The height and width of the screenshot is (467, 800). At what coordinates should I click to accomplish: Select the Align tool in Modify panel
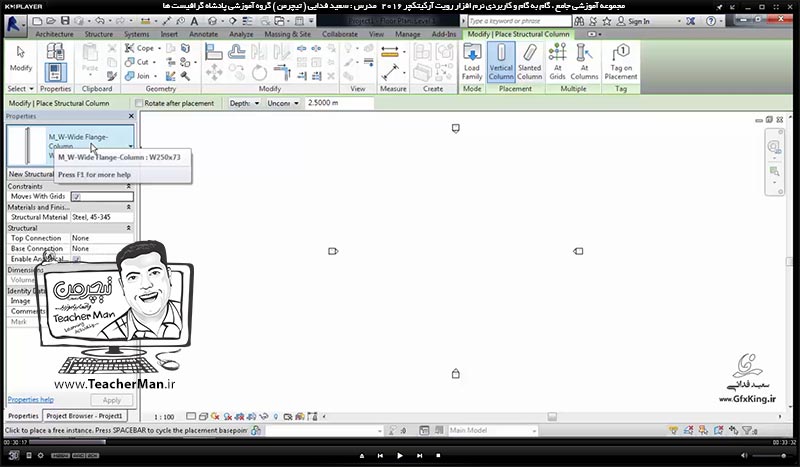(214, 51)
